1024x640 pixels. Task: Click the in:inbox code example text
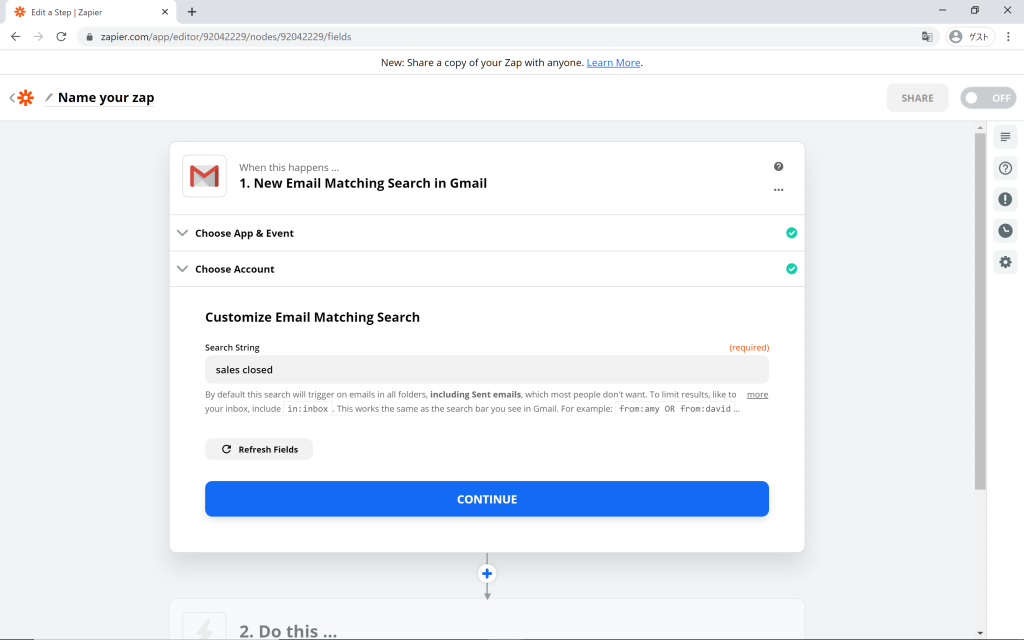pos(308,409)
